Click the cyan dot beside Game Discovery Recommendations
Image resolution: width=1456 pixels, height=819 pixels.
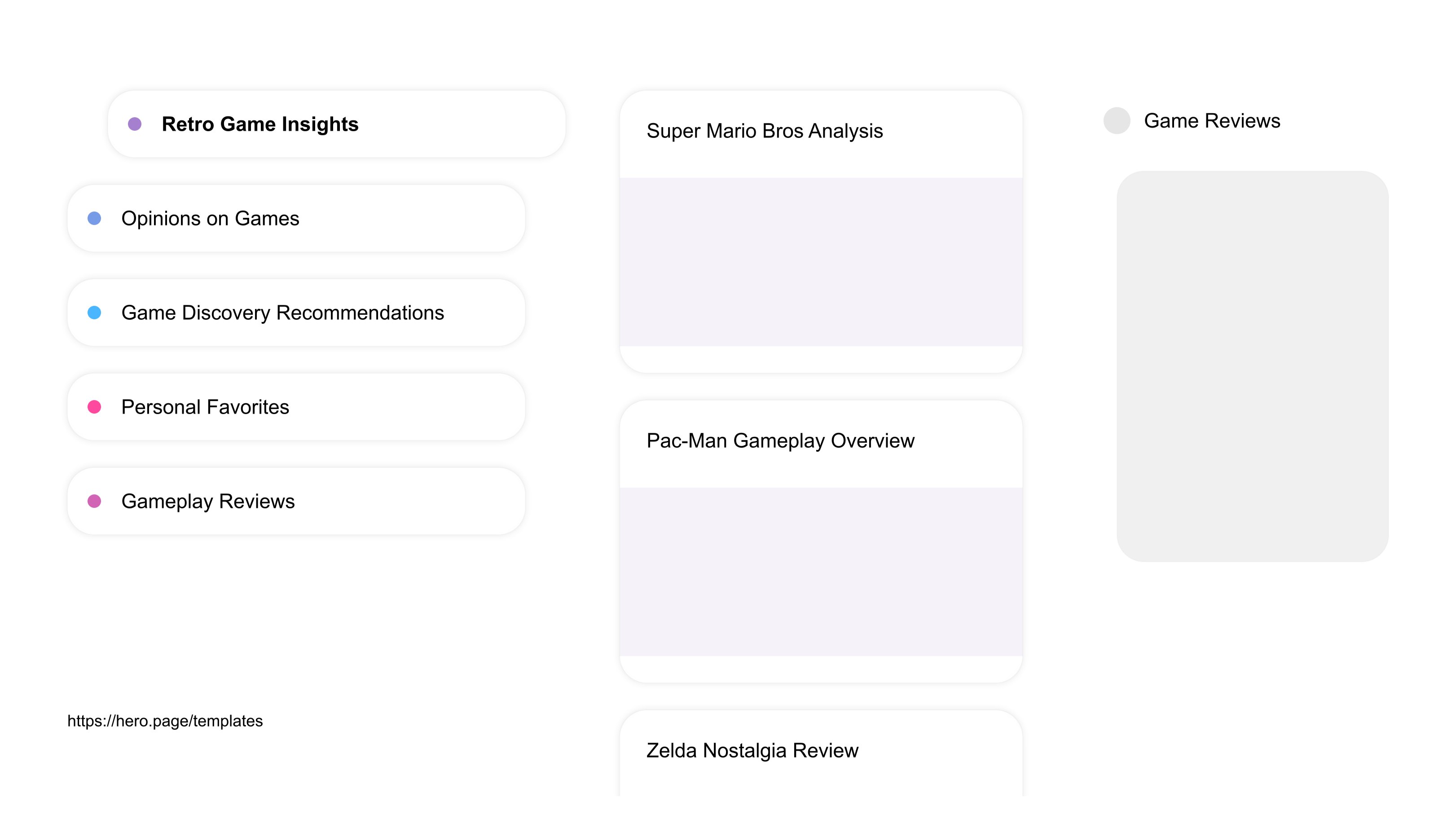coord(94,313)
